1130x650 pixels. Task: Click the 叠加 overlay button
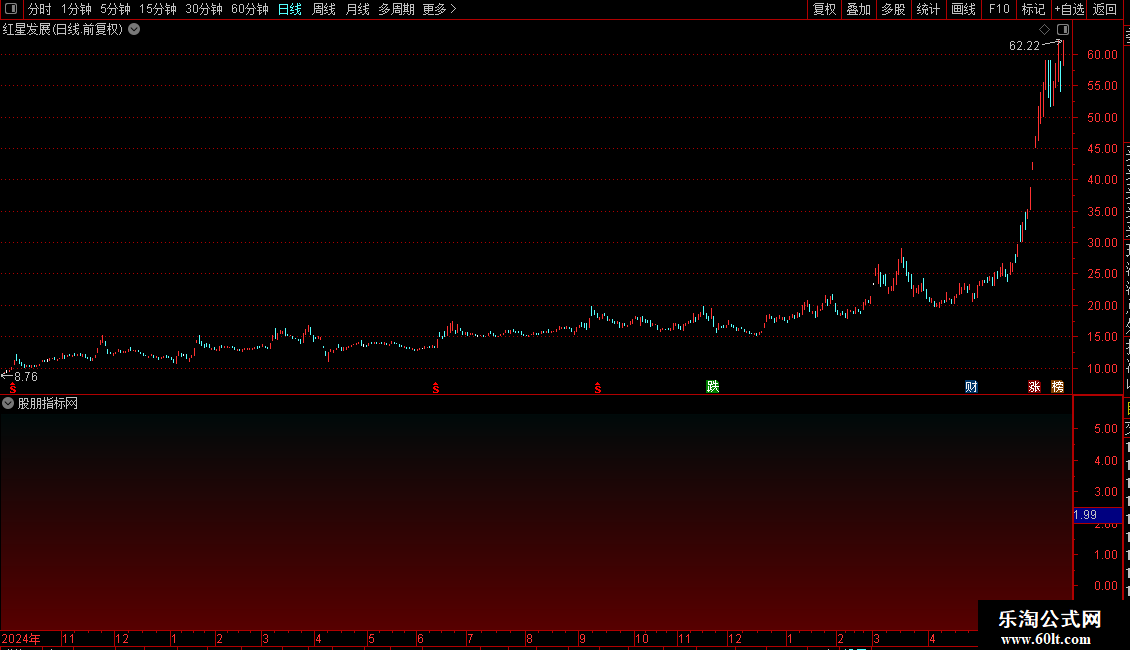pos(858,9)
